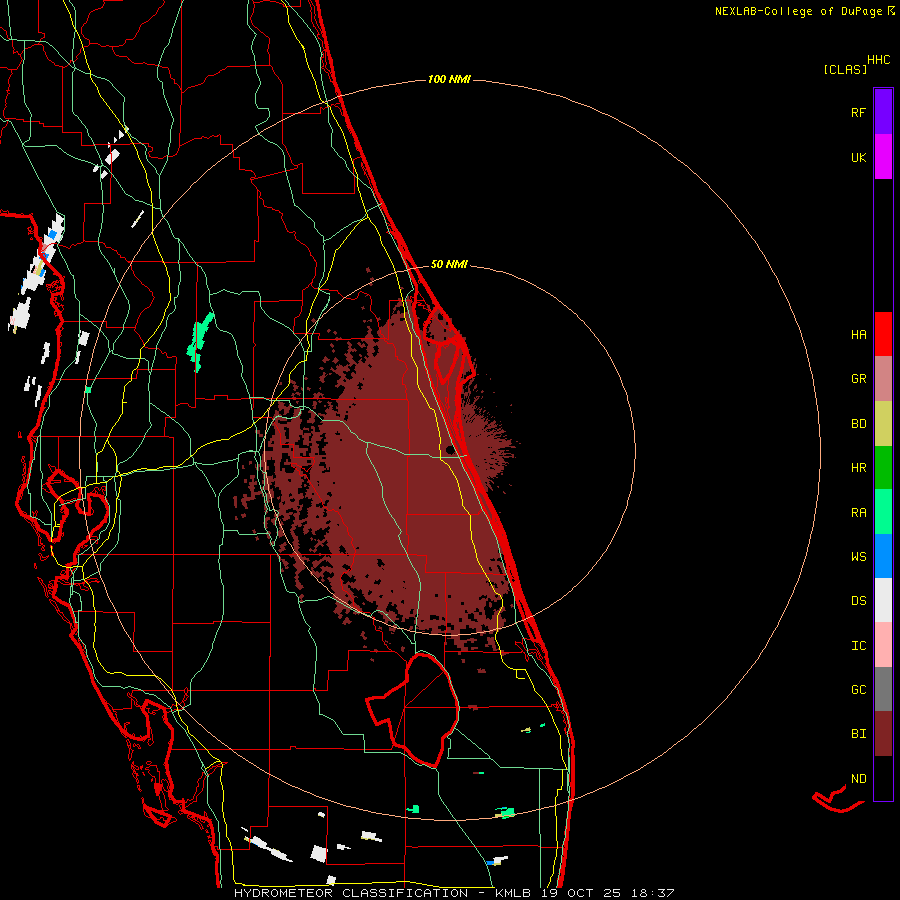Click the red HA legend color swatch
The width and height of the screenshot is (900, 900).
(883, 334)
